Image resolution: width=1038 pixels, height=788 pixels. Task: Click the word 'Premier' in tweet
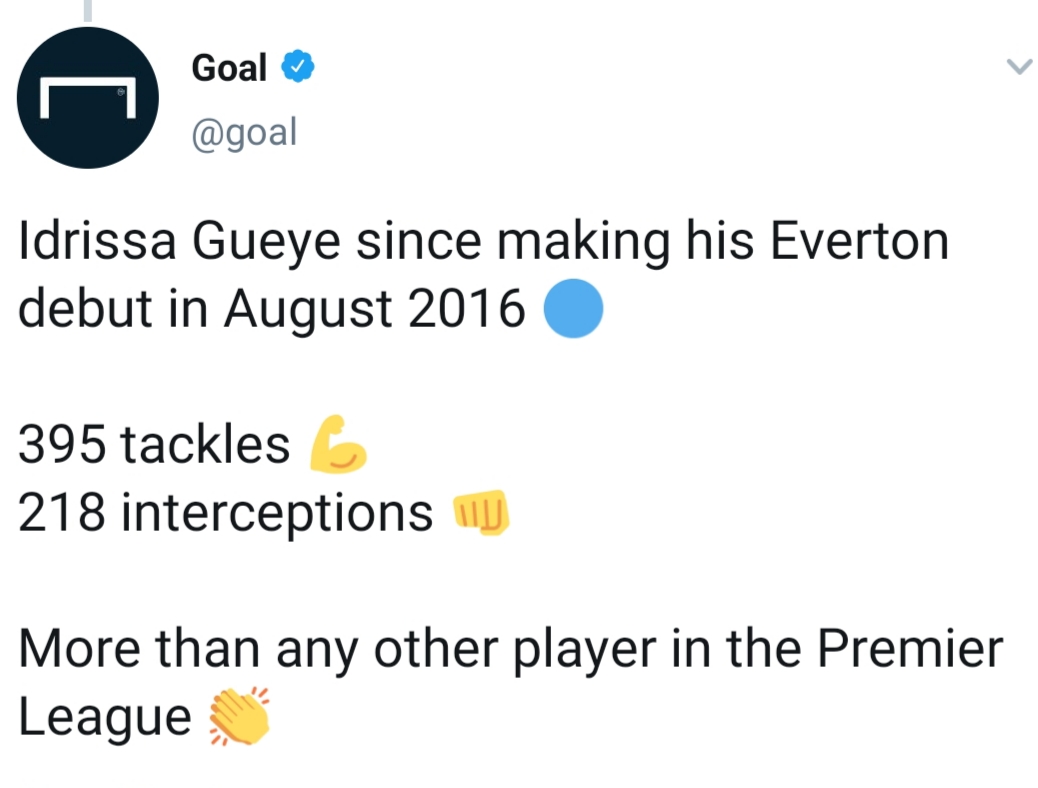[x=910, y=649]
